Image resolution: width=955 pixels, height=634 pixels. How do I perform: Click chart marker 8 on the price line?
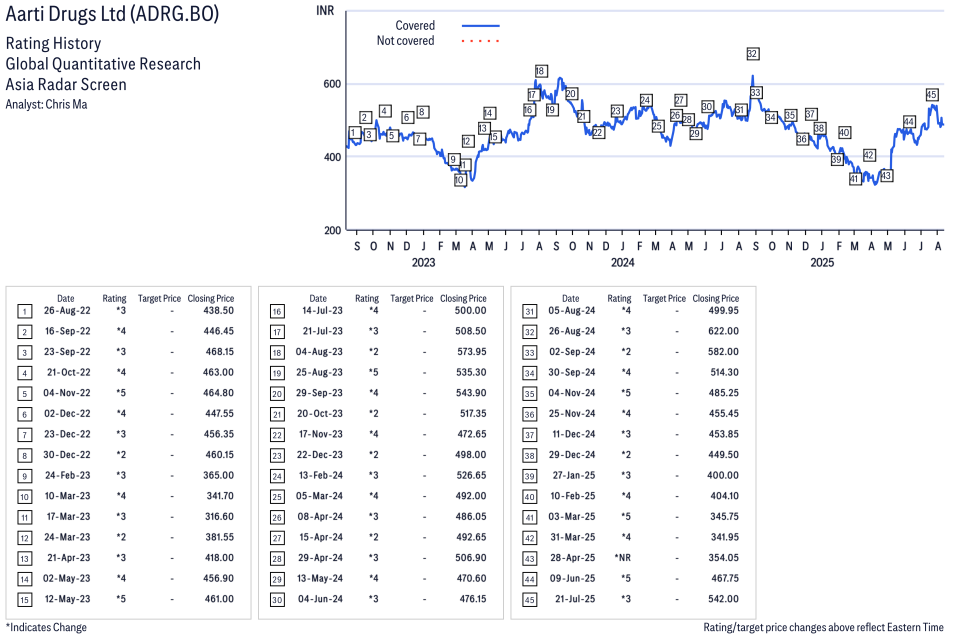422,112
